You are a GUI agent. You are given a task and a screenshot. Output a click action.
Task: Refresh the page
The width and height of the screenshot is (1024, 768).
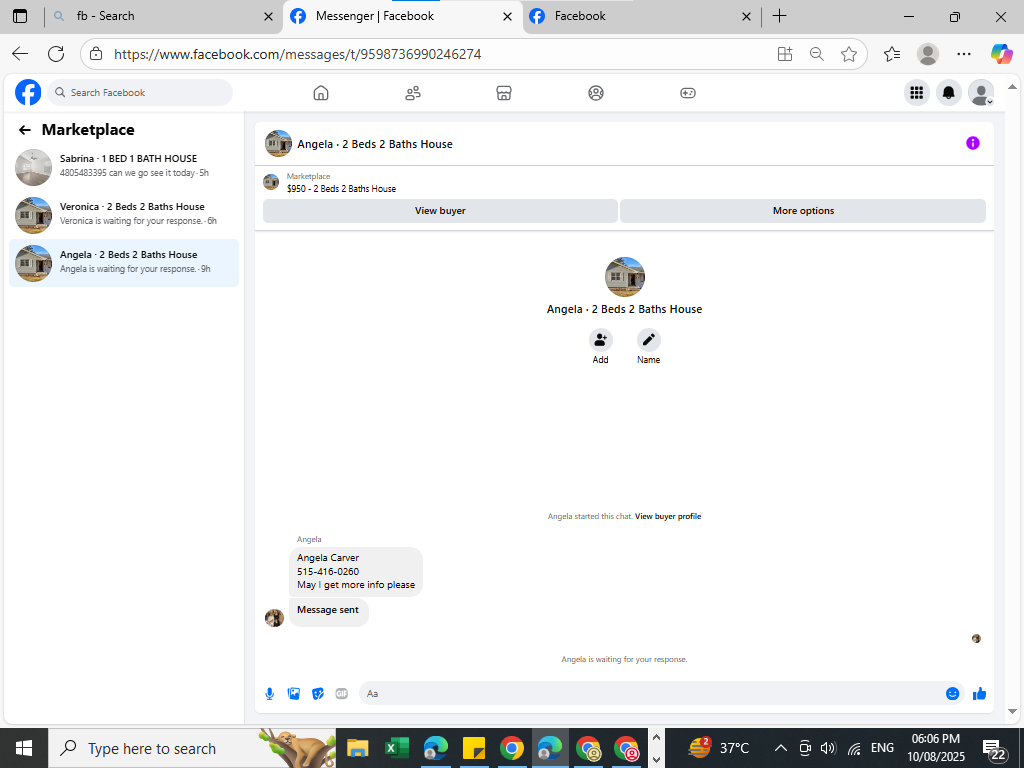(56, 54)
